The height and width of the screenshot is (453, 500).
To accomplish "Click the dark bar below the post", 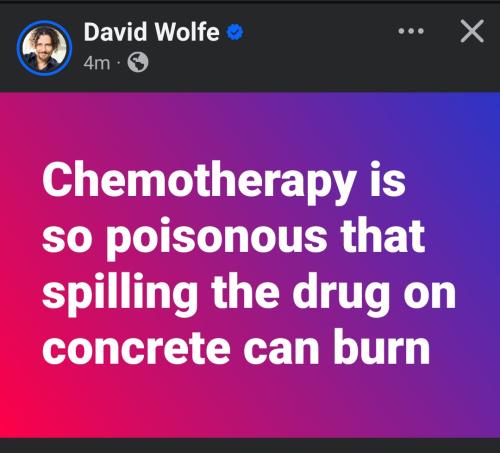I will (250, 446).
